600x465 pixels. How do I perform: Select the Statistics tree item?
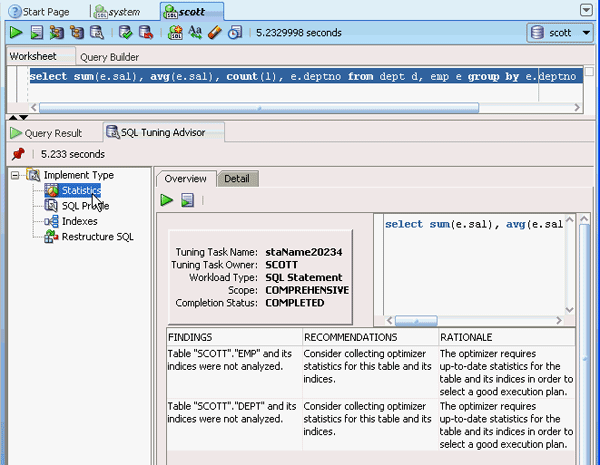pos(81,190)
